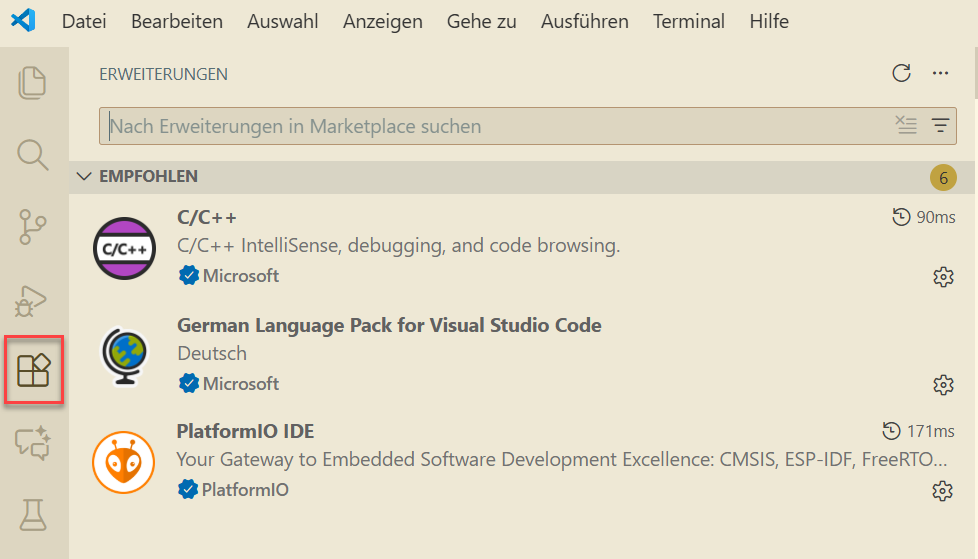This screenshot has height=559, width=978.
Task: Open manage gear for PlatformIO IDE
Action: pos(942,490)
